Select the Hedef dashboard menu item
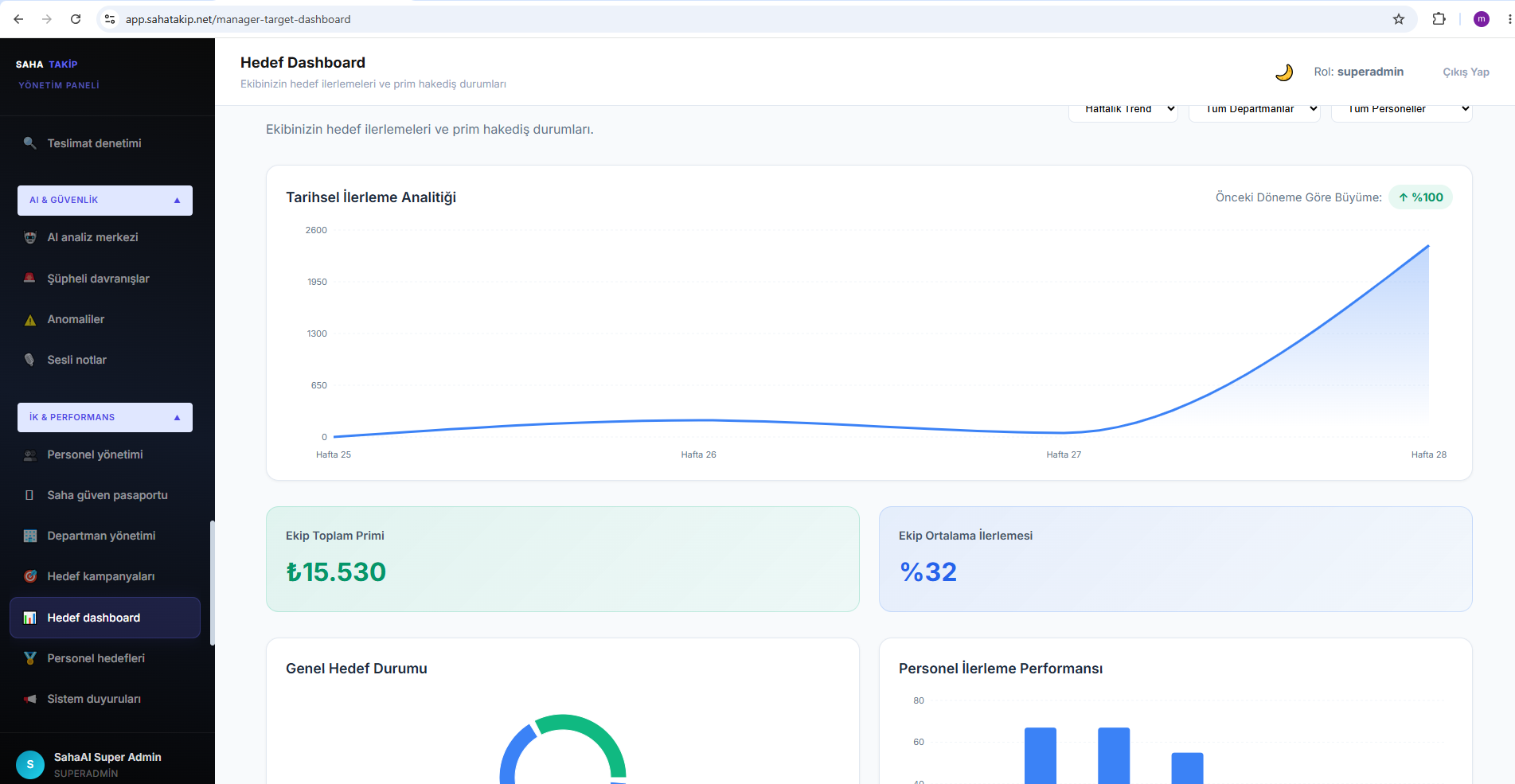The image size is (1515, 784). tap(105, 618)
